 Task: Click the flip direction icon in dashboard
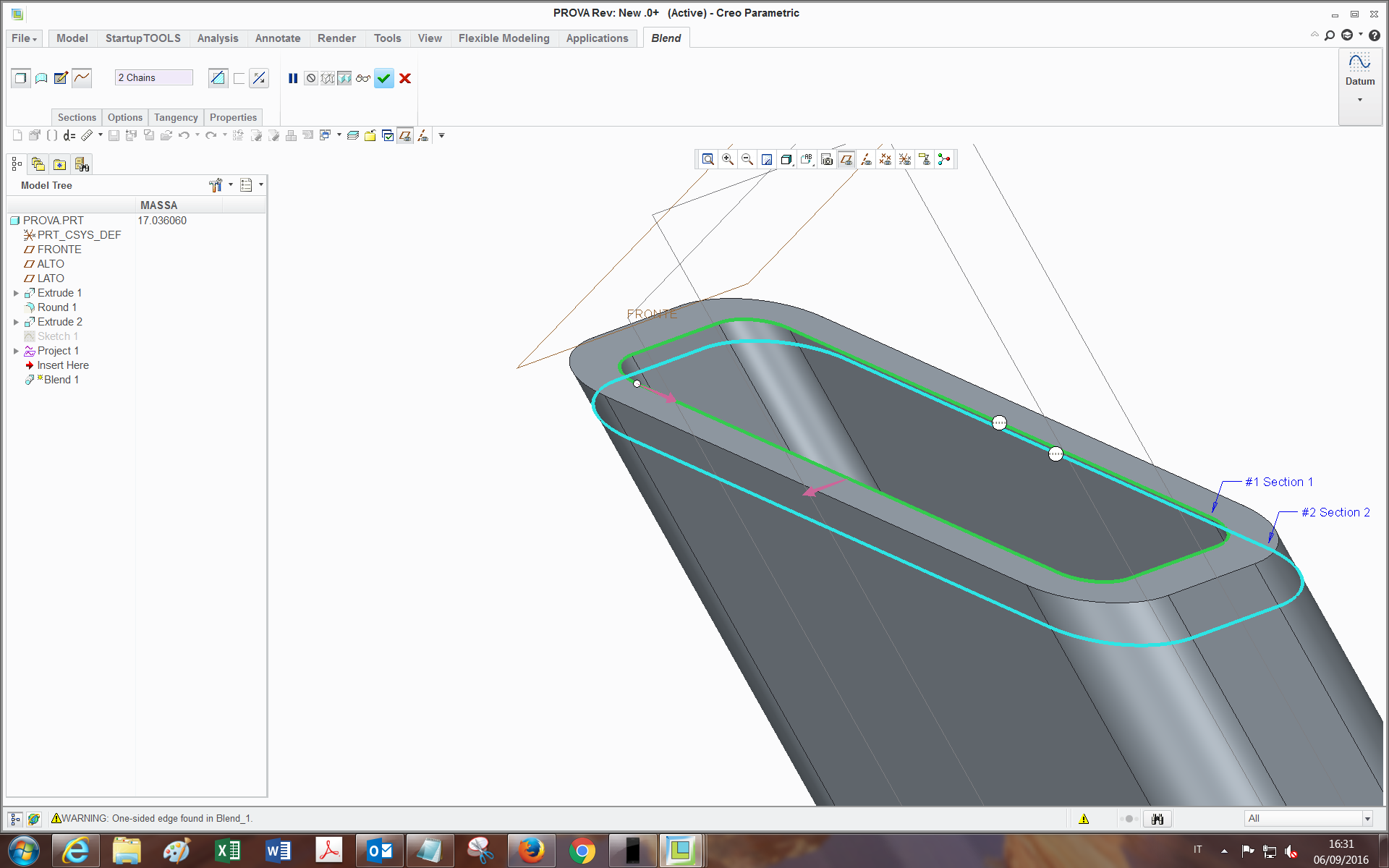tap(259, 78)
